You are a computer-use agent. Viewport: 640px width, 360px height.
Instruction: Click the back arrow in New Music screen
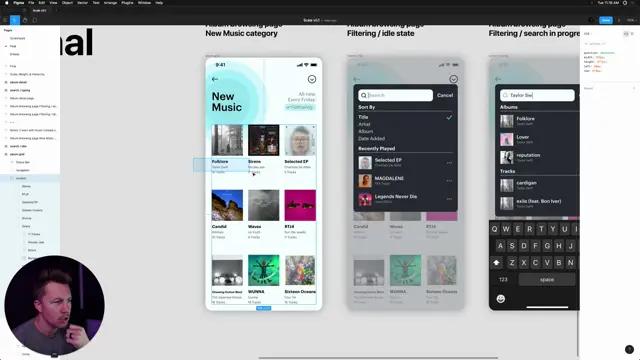click(215, 79)
